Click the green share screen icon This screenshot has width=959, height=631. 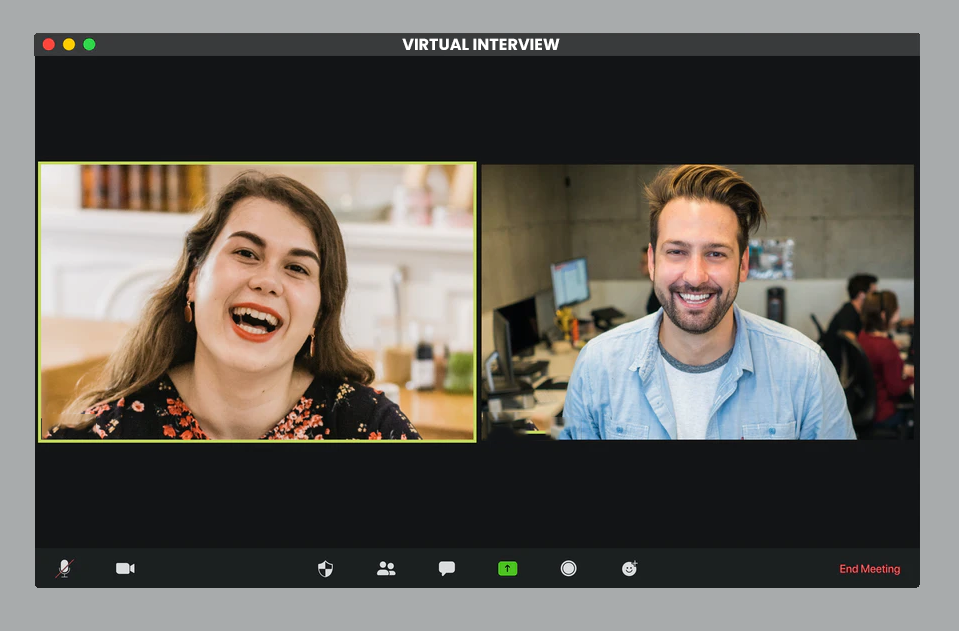[x=508, y=569]
